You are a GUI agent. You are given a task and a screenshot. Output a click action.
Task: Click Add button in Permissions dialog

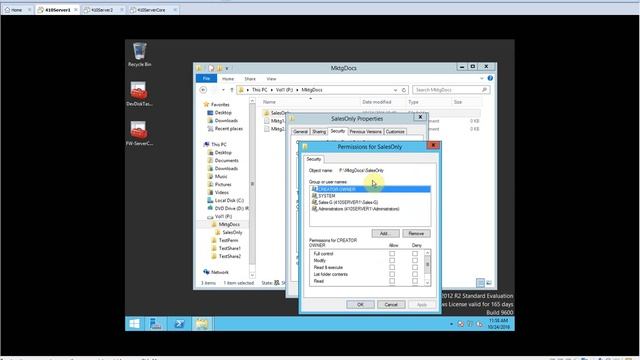tap(384, 233)
